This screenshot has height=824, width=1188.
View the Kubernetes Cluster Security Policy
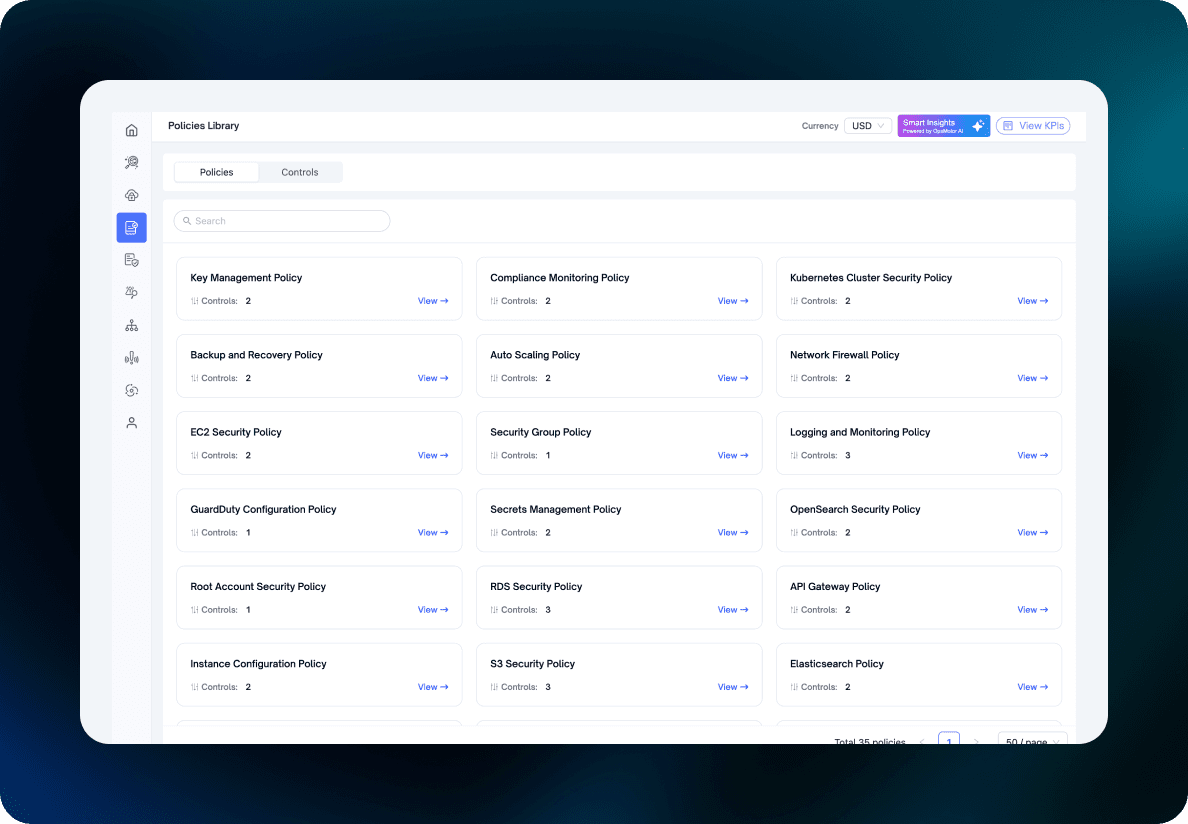1033,301
